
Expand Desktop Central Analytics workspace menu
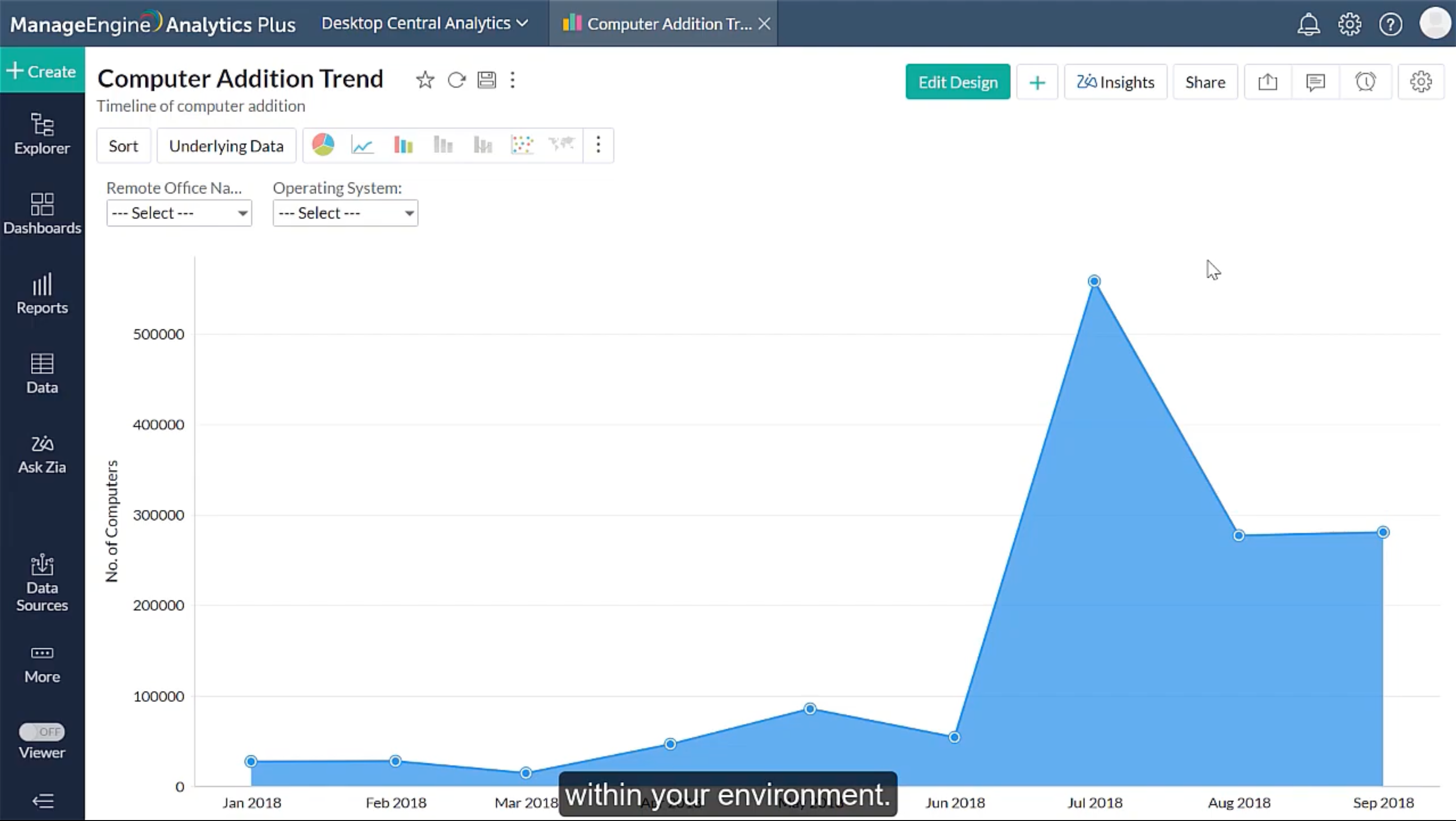[425, 23]
